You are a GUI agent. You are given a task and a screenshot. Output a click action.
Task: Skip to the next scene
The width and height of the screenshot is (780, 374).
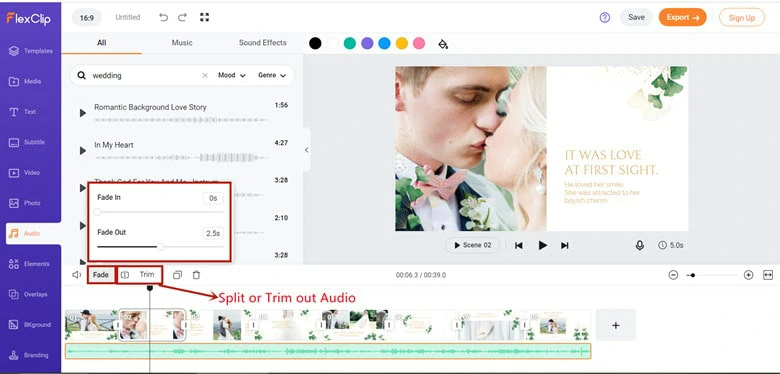565,245
